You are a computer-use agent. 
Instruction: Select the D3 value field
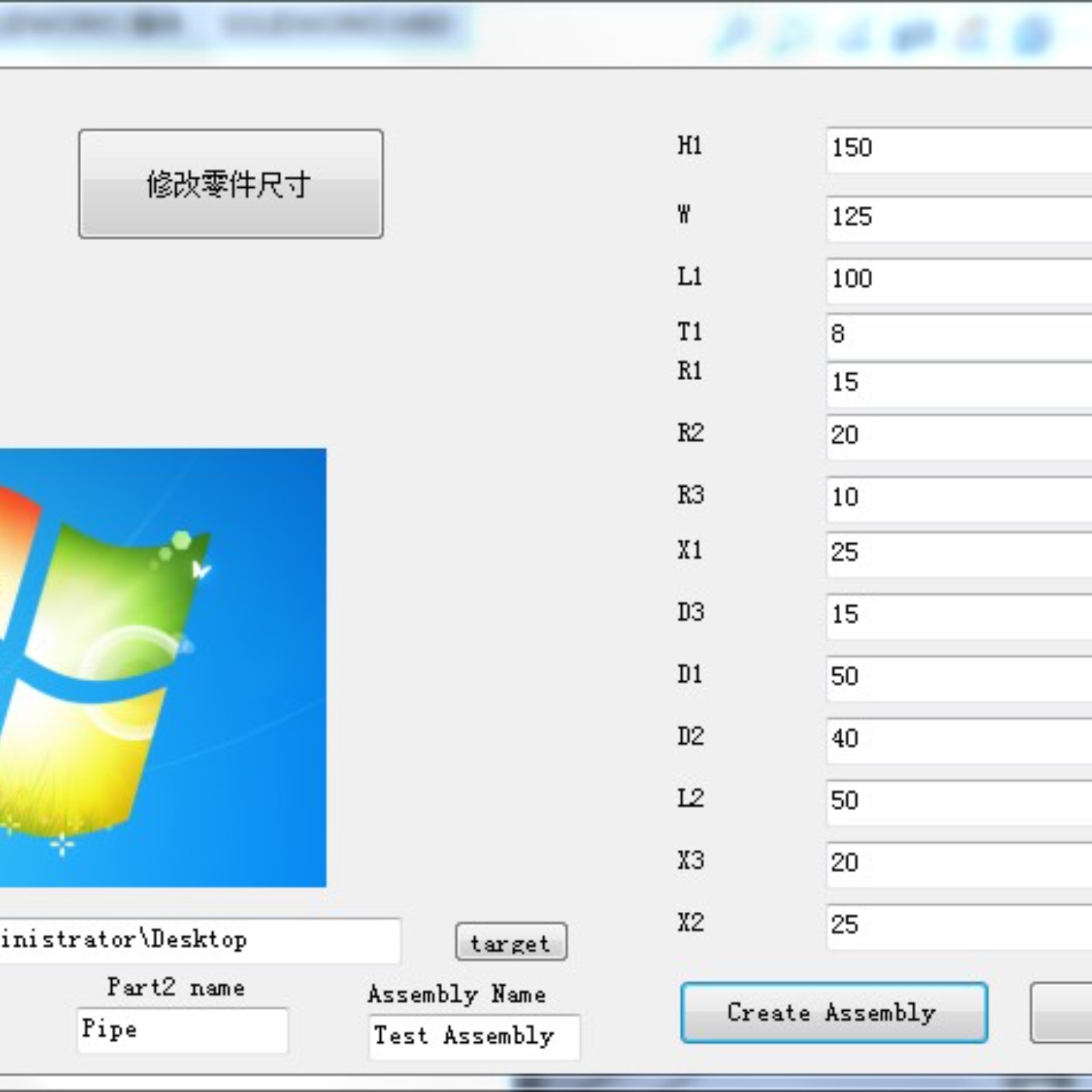point(955,616)
